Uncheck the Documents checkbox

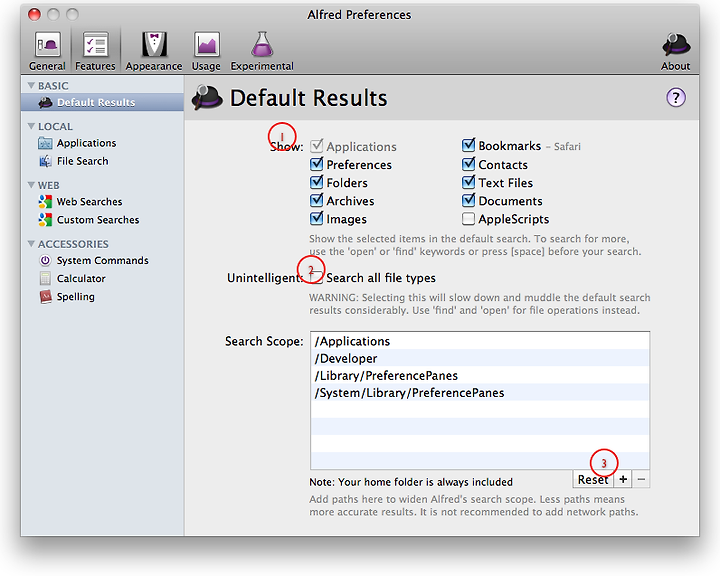[468, 200]
